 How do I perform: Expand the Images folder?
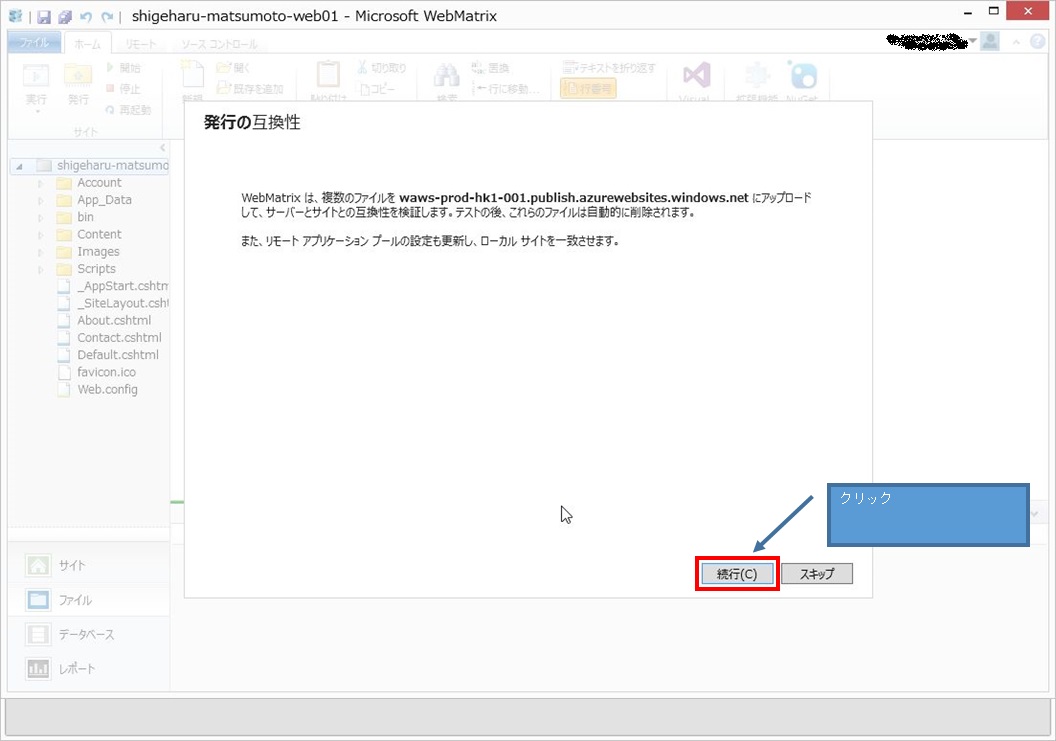(41, 253)
